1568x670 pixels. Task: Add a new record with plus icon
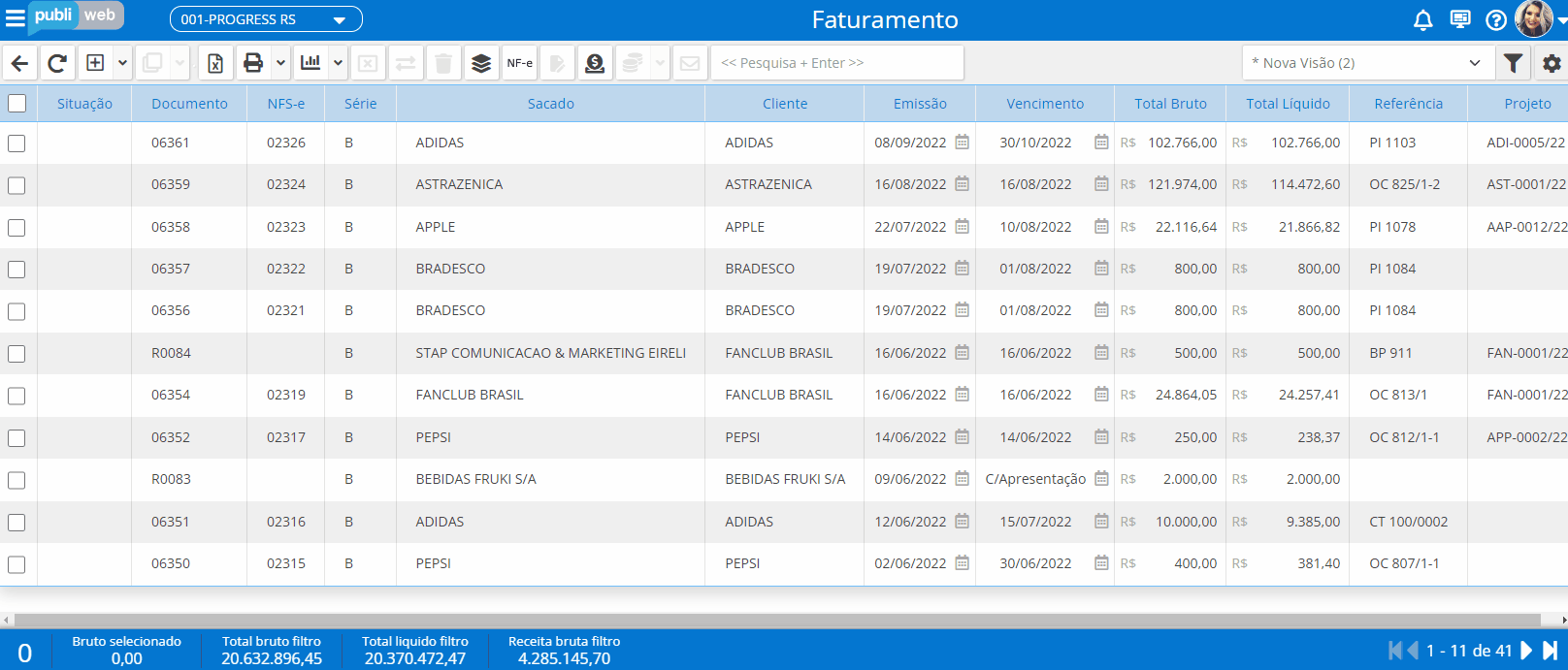pyautogui.click(x=95, y=63)
